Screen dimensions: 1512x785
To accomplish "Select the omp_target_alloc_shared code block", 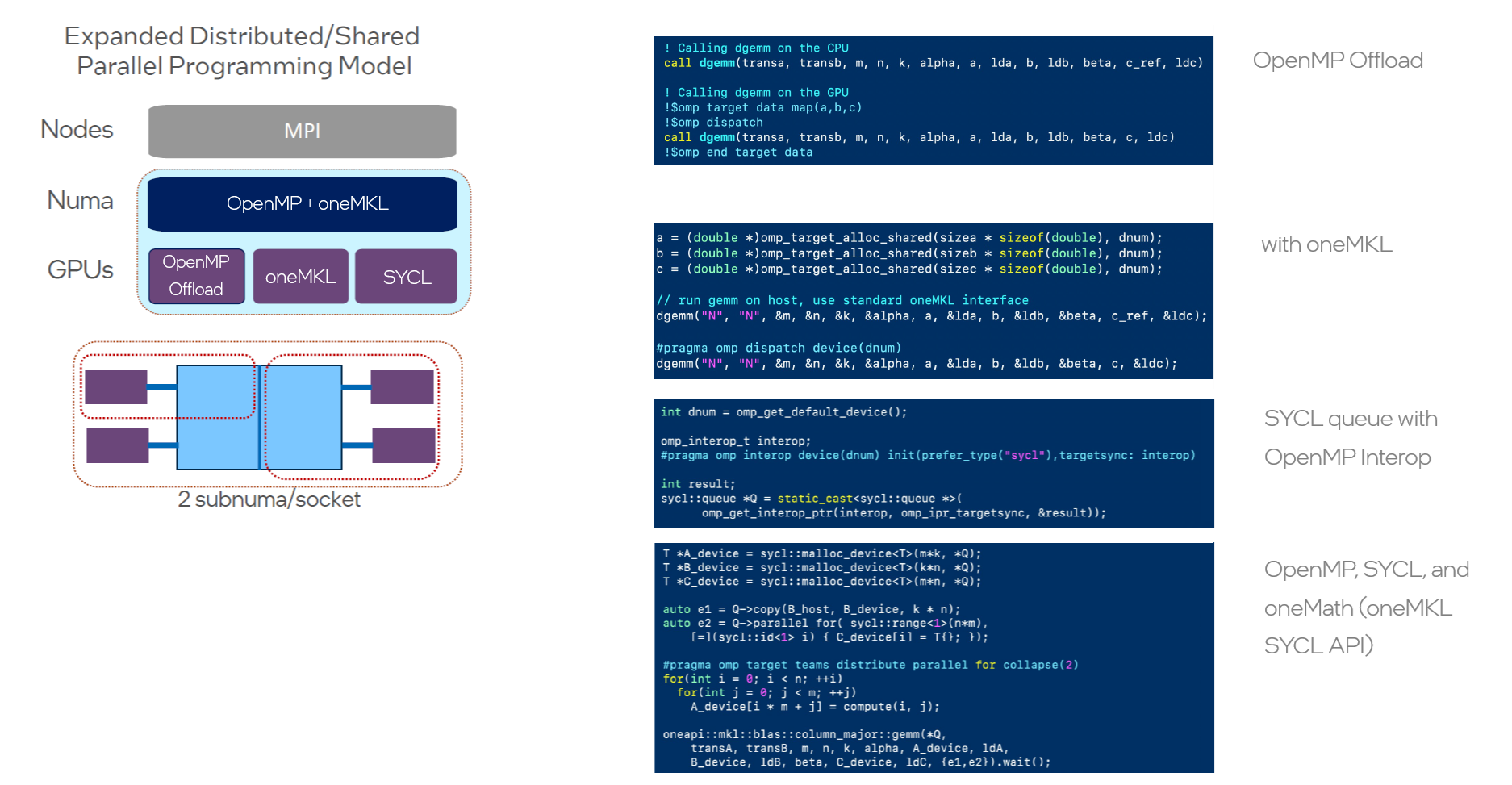I will 933,301.
